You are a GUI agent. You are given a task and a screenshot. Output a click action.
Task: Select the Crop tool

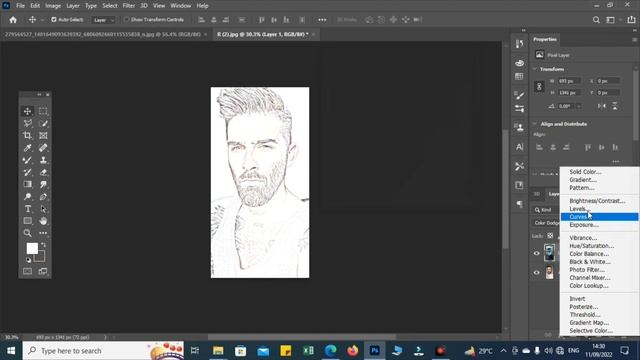click(27, 136)
